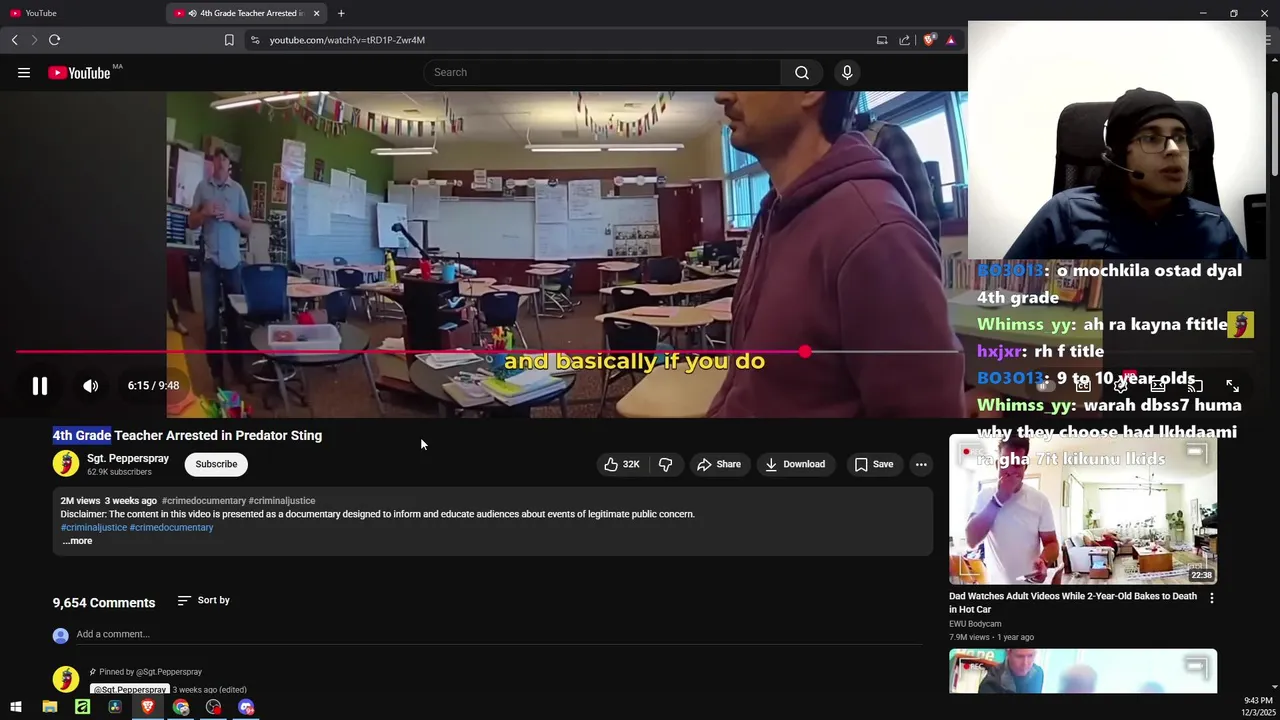Open File Explorer from taskbar

49,707
